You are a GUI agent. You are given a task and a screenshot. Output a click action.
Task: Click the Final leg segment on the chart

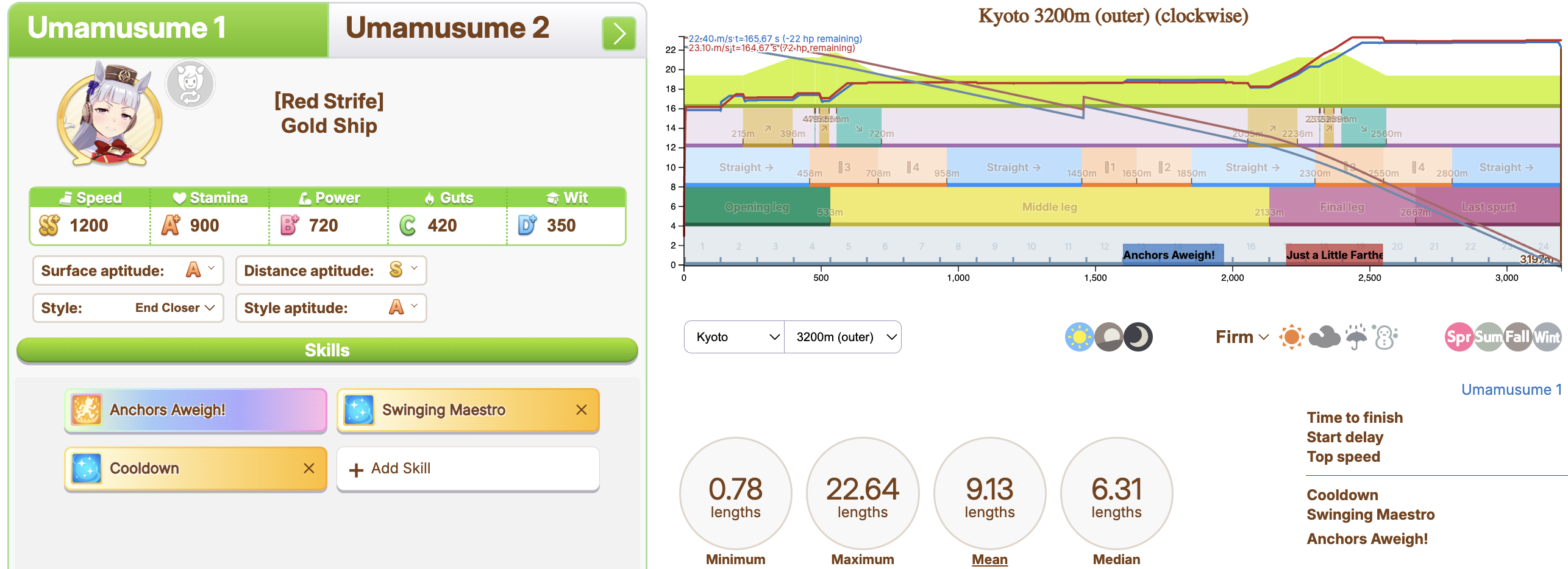click(x=1342, y=207)
